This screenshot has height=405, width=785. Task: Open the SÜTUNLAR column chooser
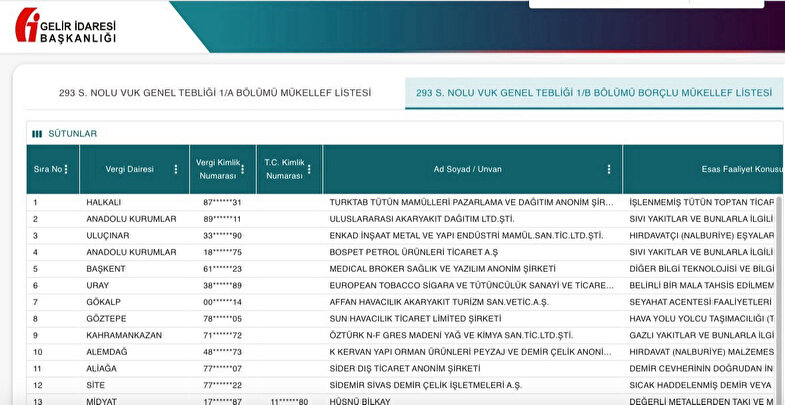65,134
